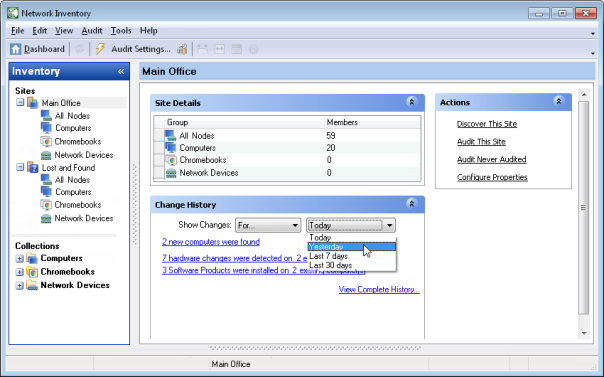The image size is (604, 377).
Task: Open the File menu
Action: pyautogui.click(x=17, y=30)
